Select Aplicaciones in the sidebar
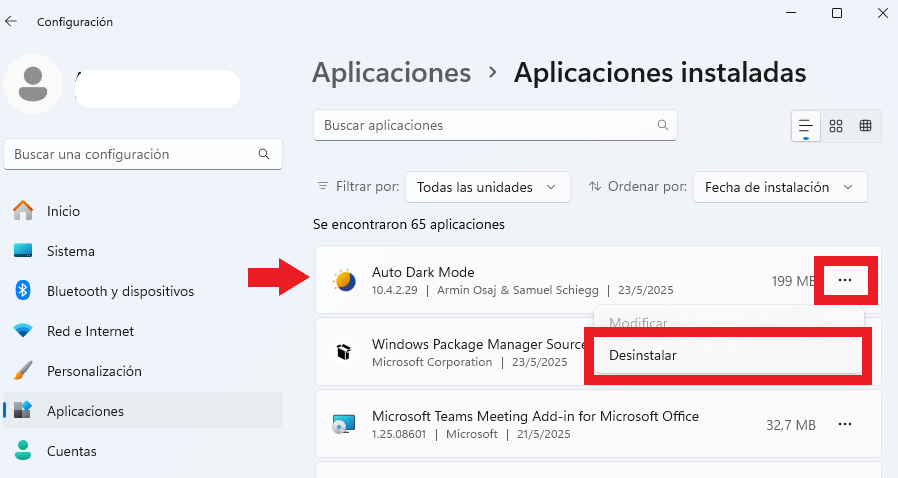The height and width of the screenshot is (478, 898). coord(143,410)
